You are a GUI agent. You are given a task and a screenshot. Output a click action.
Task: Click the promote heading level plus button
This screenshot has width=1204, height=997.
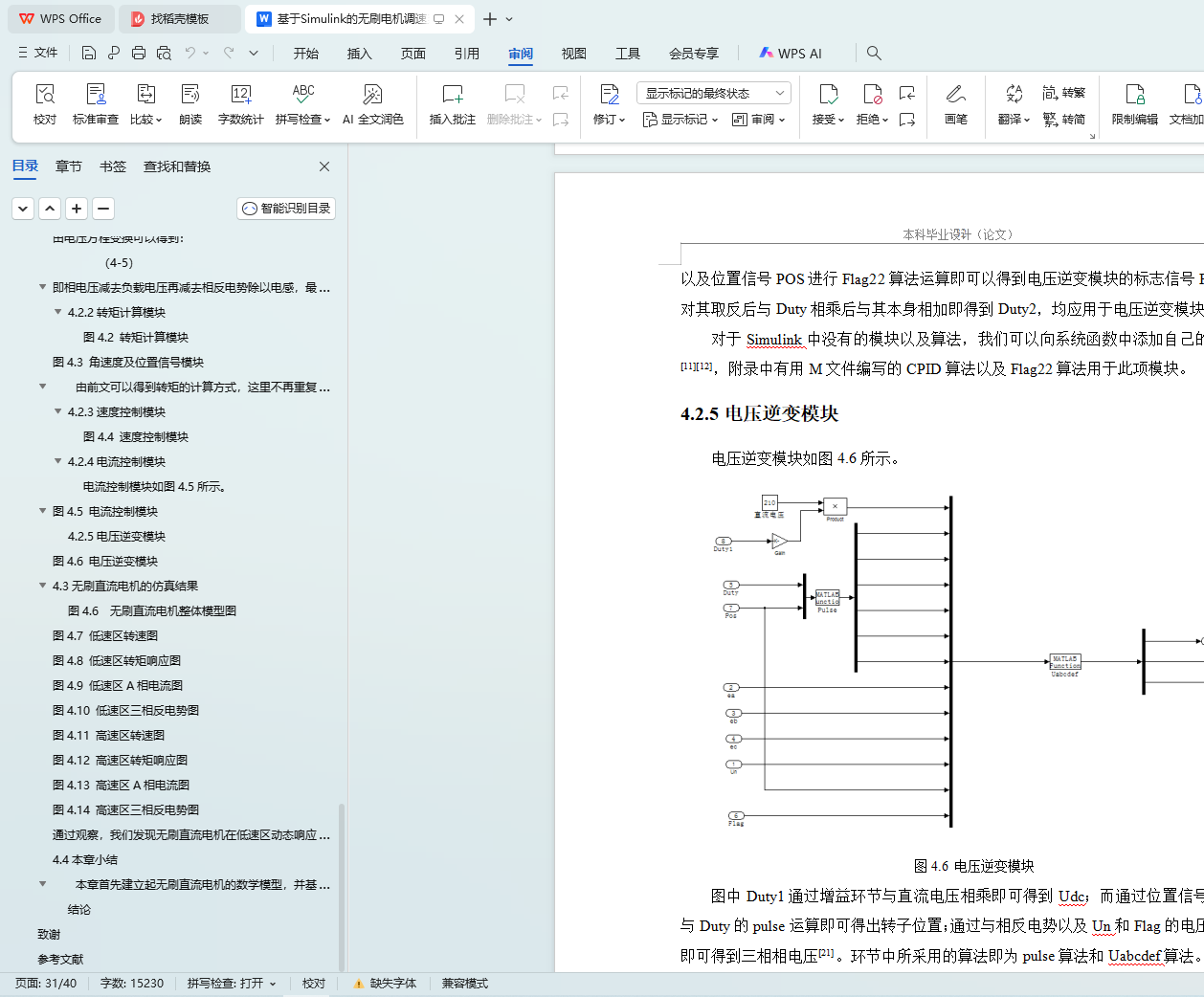tap(77, 208)
